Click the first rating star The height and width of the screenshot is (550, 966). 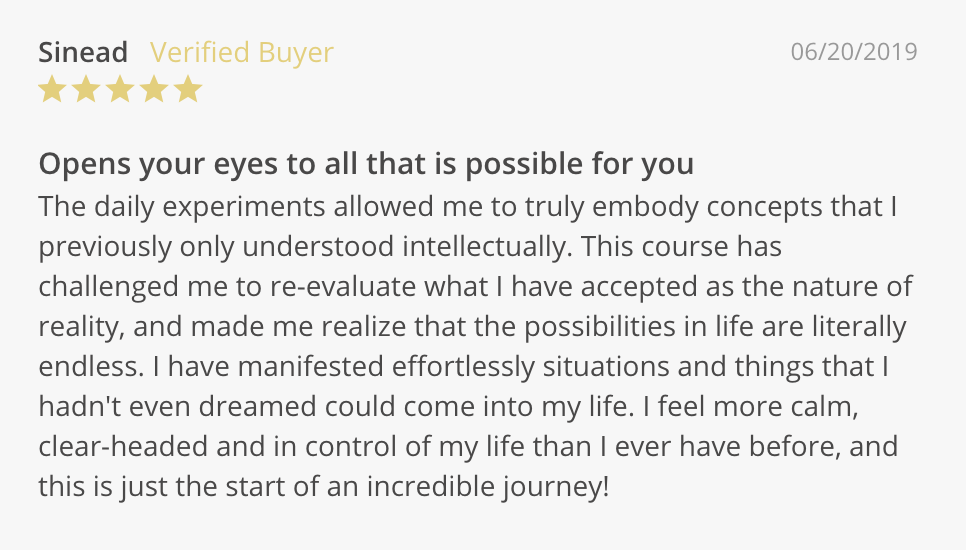[51, 91]
